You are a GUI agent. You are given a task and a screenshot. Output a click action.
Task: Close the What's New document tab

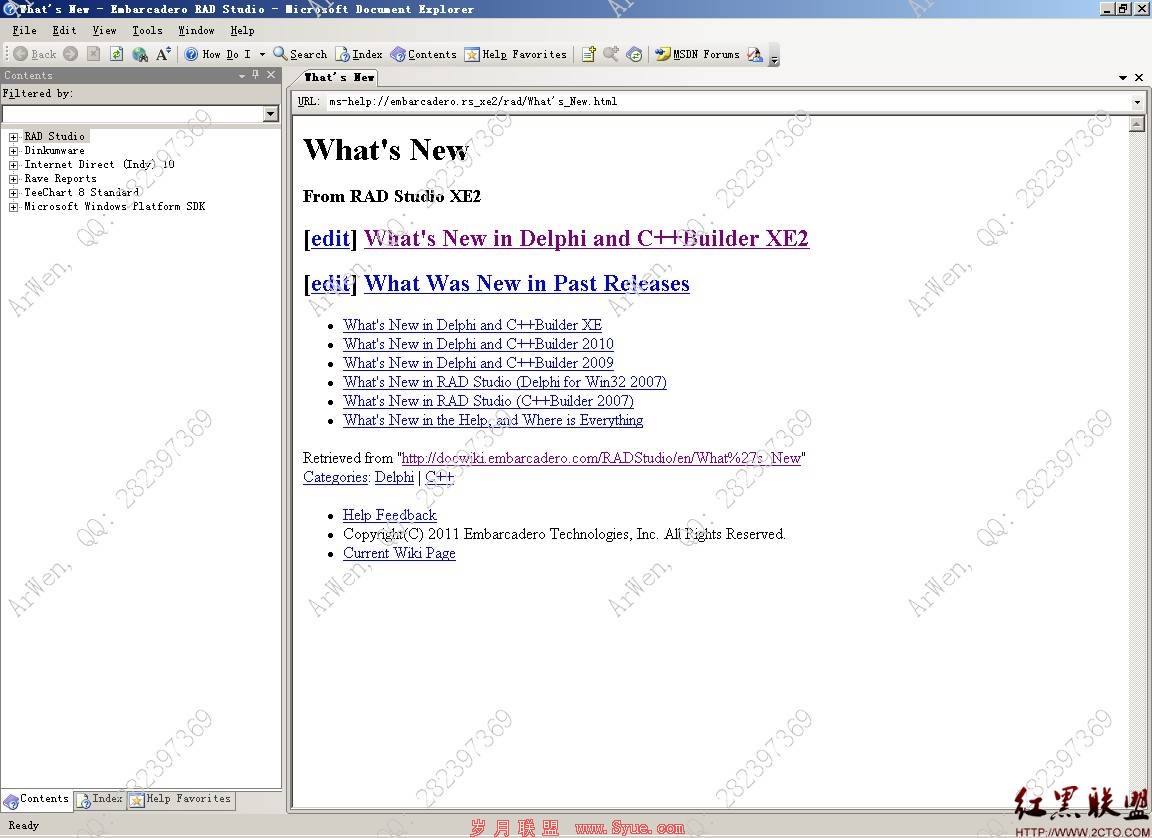[x=1139, y=77]
